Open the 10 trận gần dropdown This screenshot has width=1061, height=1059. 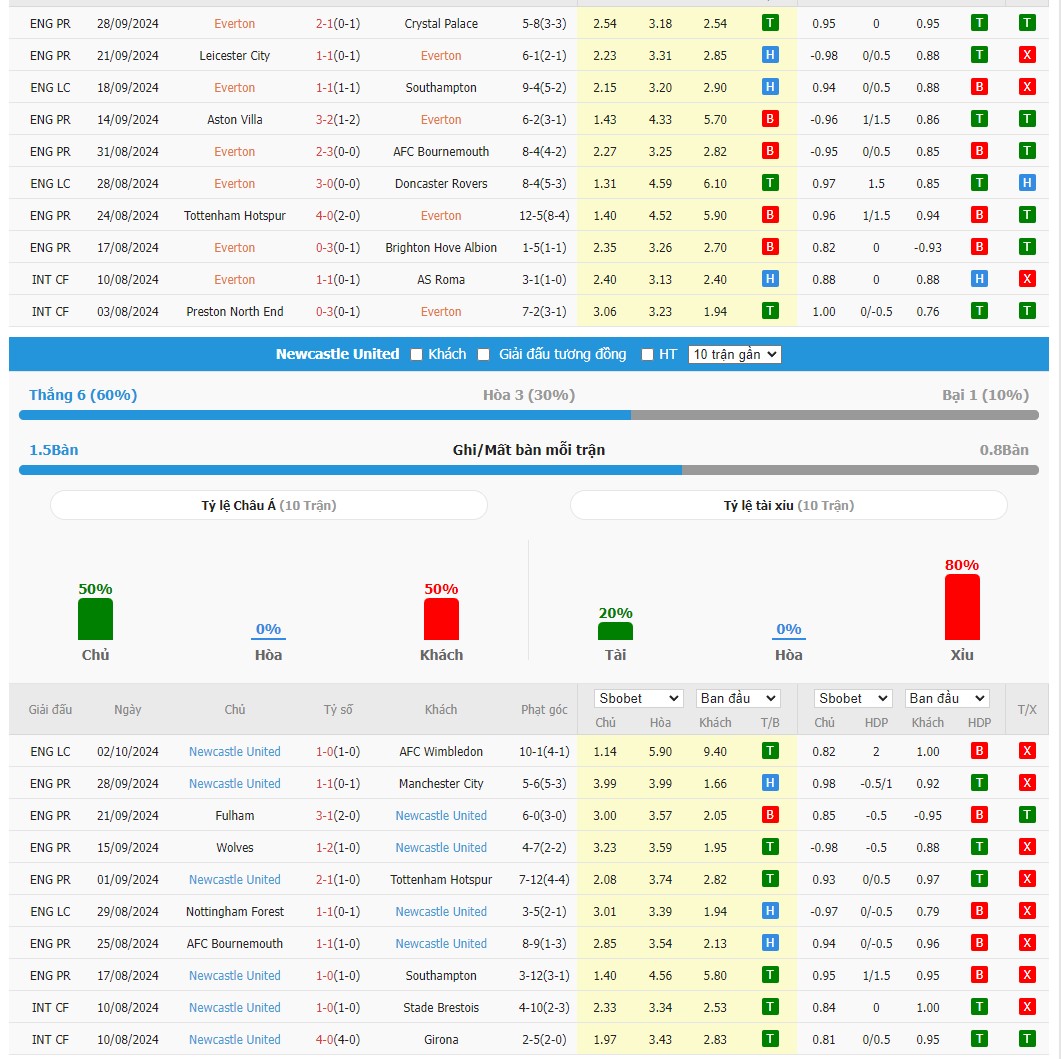click(x=734, y=355)
